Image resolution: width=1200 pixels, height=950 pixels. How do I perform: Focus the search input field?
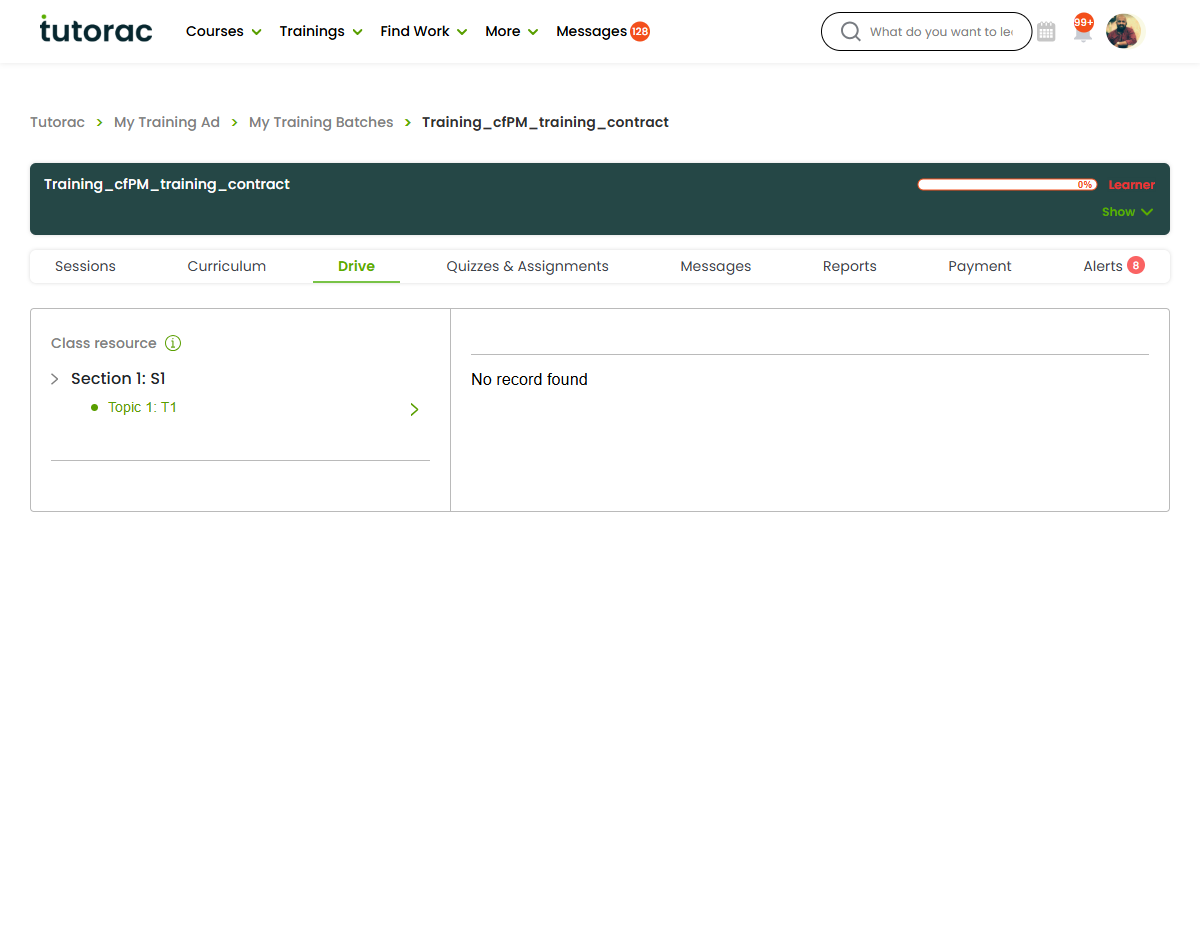click(x=941, y=32)
